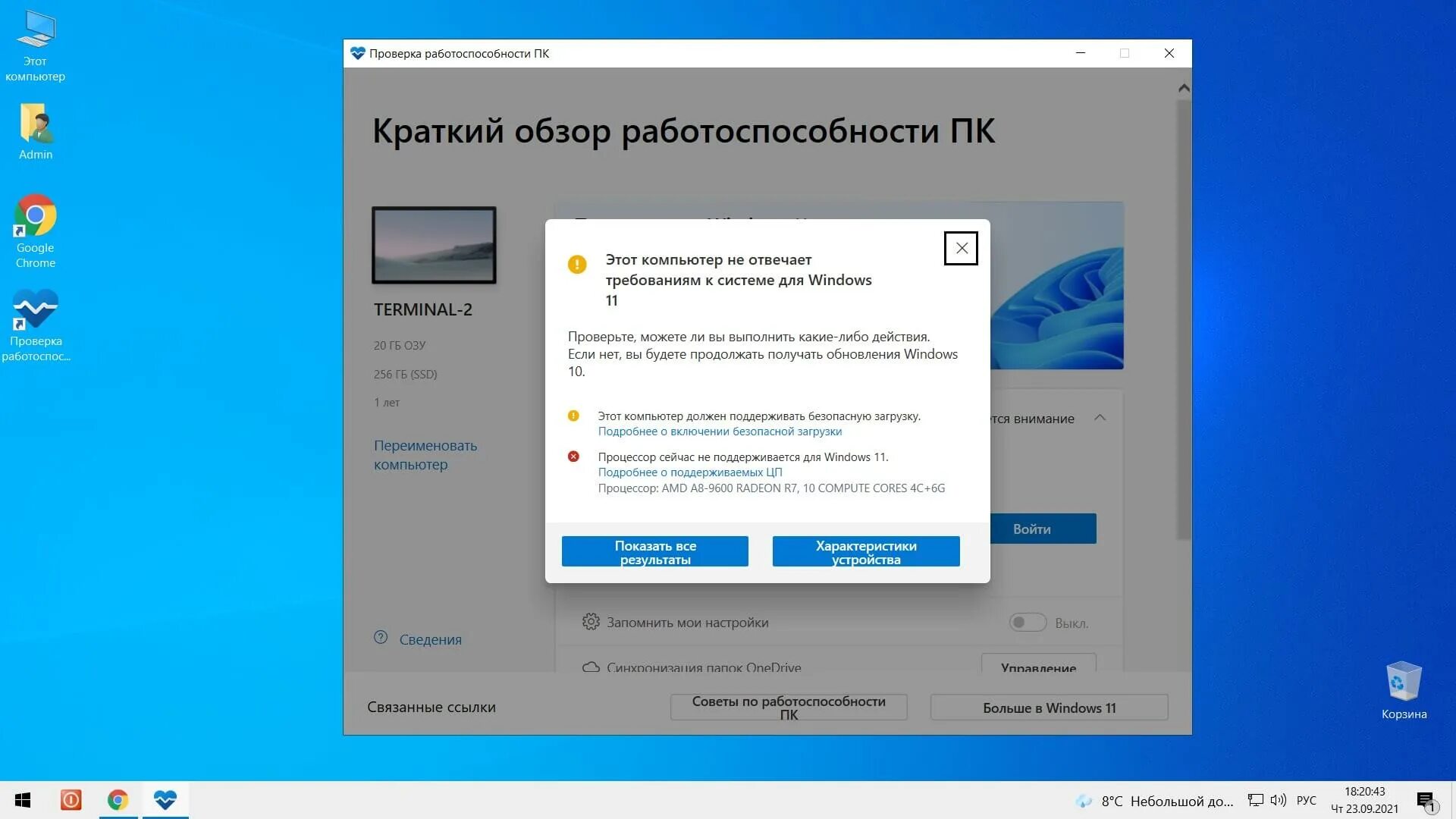1456x819 pixels.
Task: Switch input language via РУС indicator
Action: [x=1306, y=800]
